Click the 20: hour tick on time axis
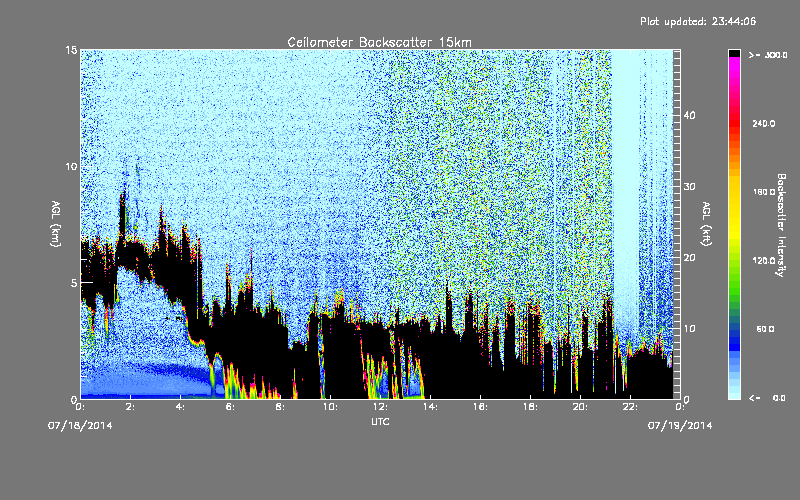The width and height of the screenshot is (800, 500). pyautogui.click(x=580, y=407)
